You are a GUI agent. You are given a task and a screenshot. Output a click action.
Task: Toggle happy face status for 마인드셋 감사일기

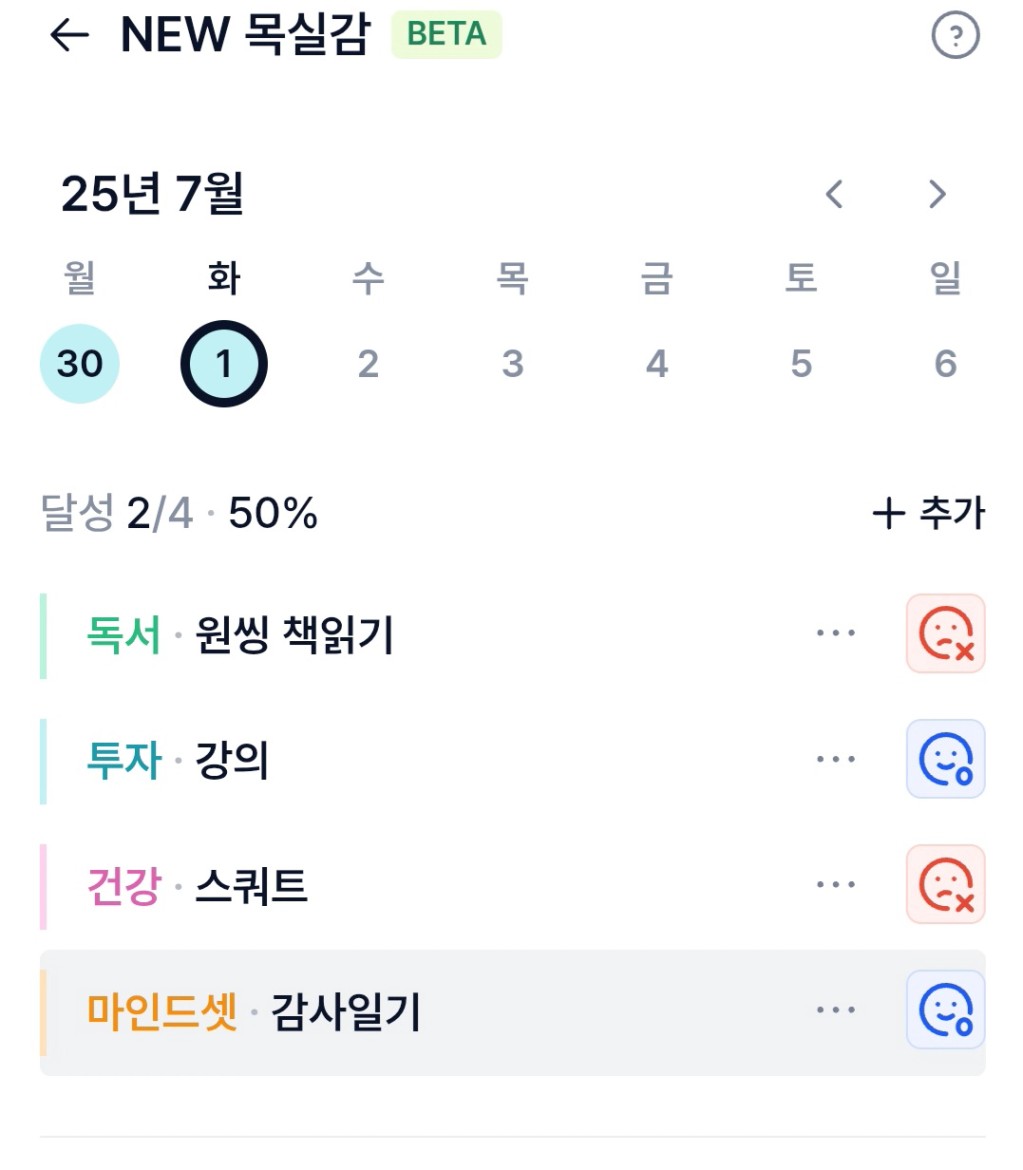pyautogui.click(x=945, y=1010)
